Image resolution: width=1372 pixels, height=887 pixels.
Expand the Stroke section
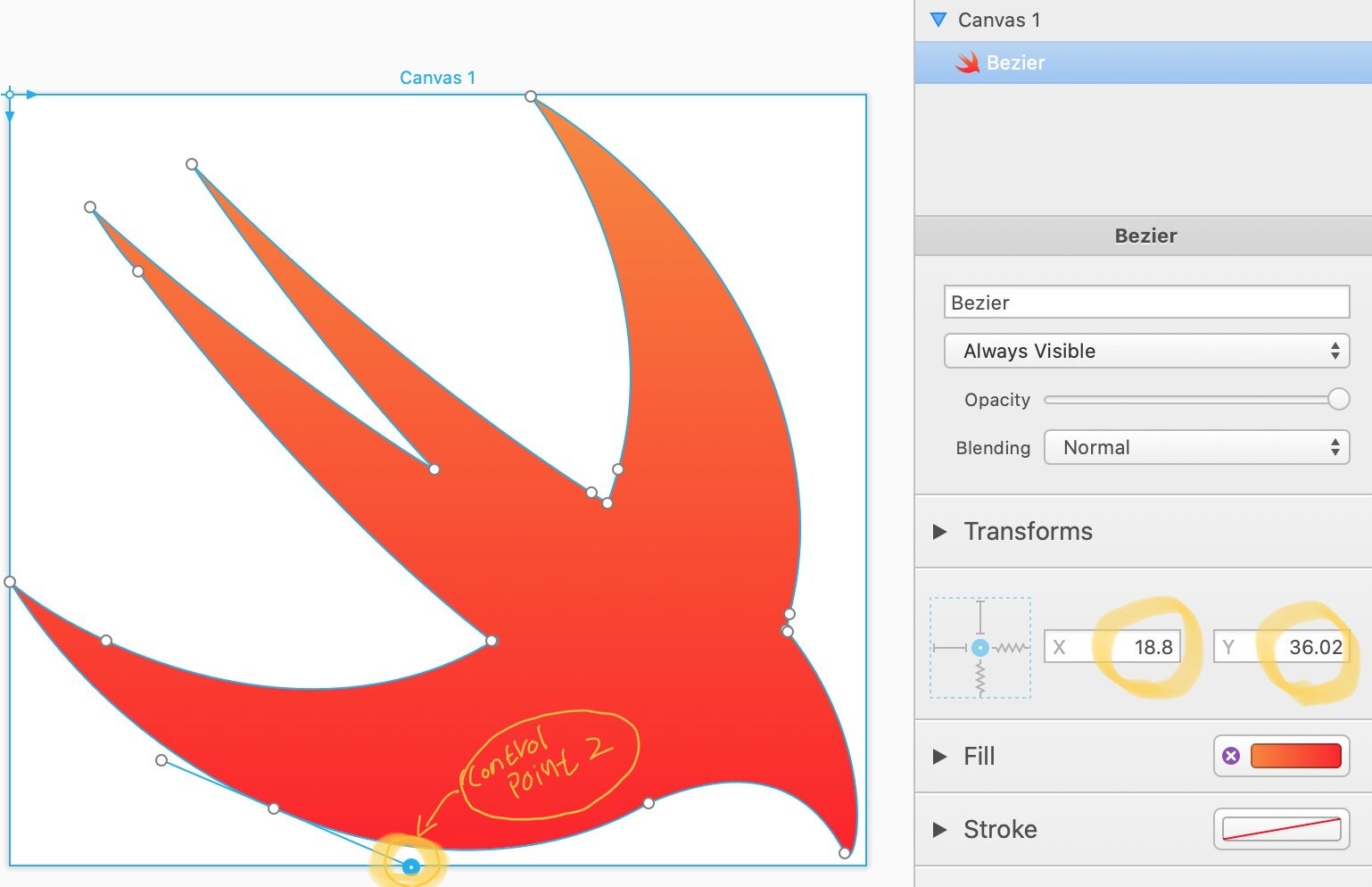tap(939, 830)
